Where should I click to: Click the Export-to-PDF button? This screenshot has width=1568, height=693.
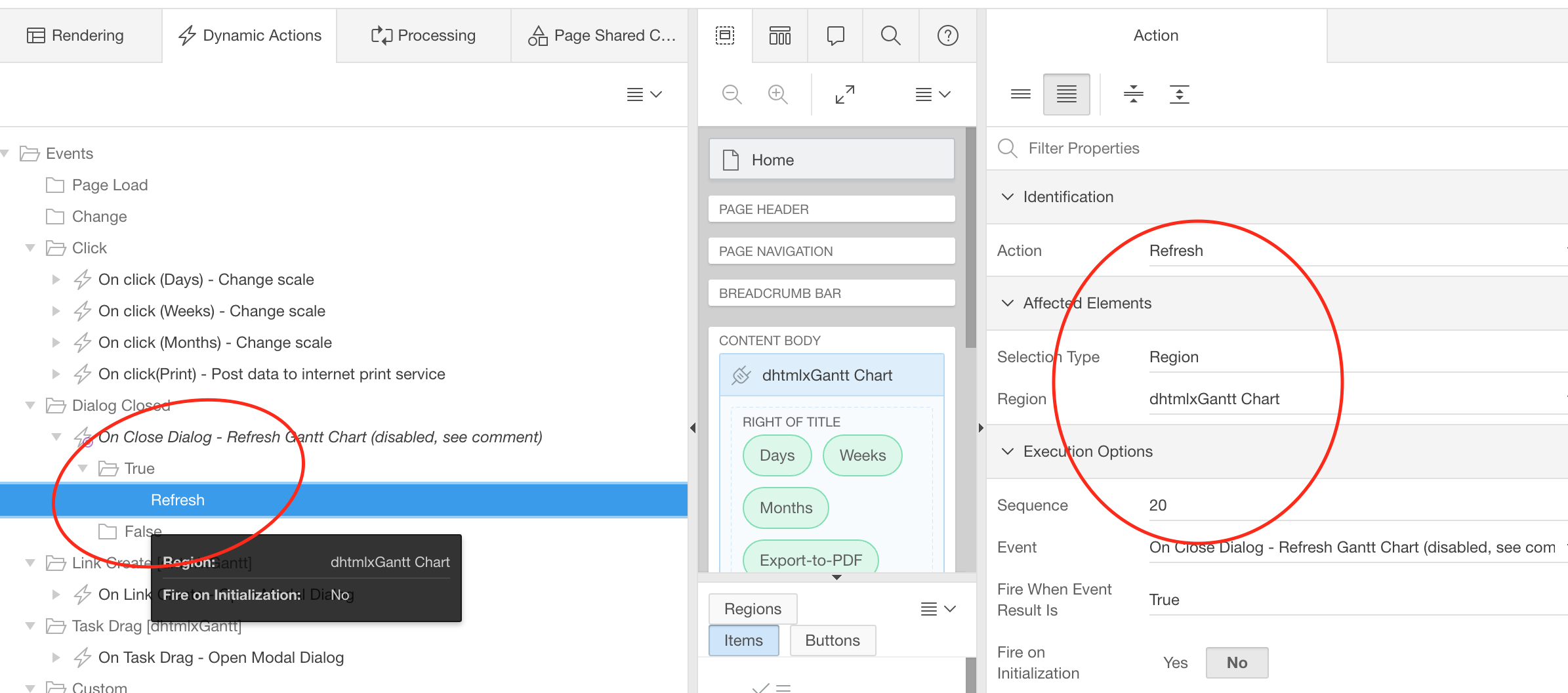(x=810, y=559)
